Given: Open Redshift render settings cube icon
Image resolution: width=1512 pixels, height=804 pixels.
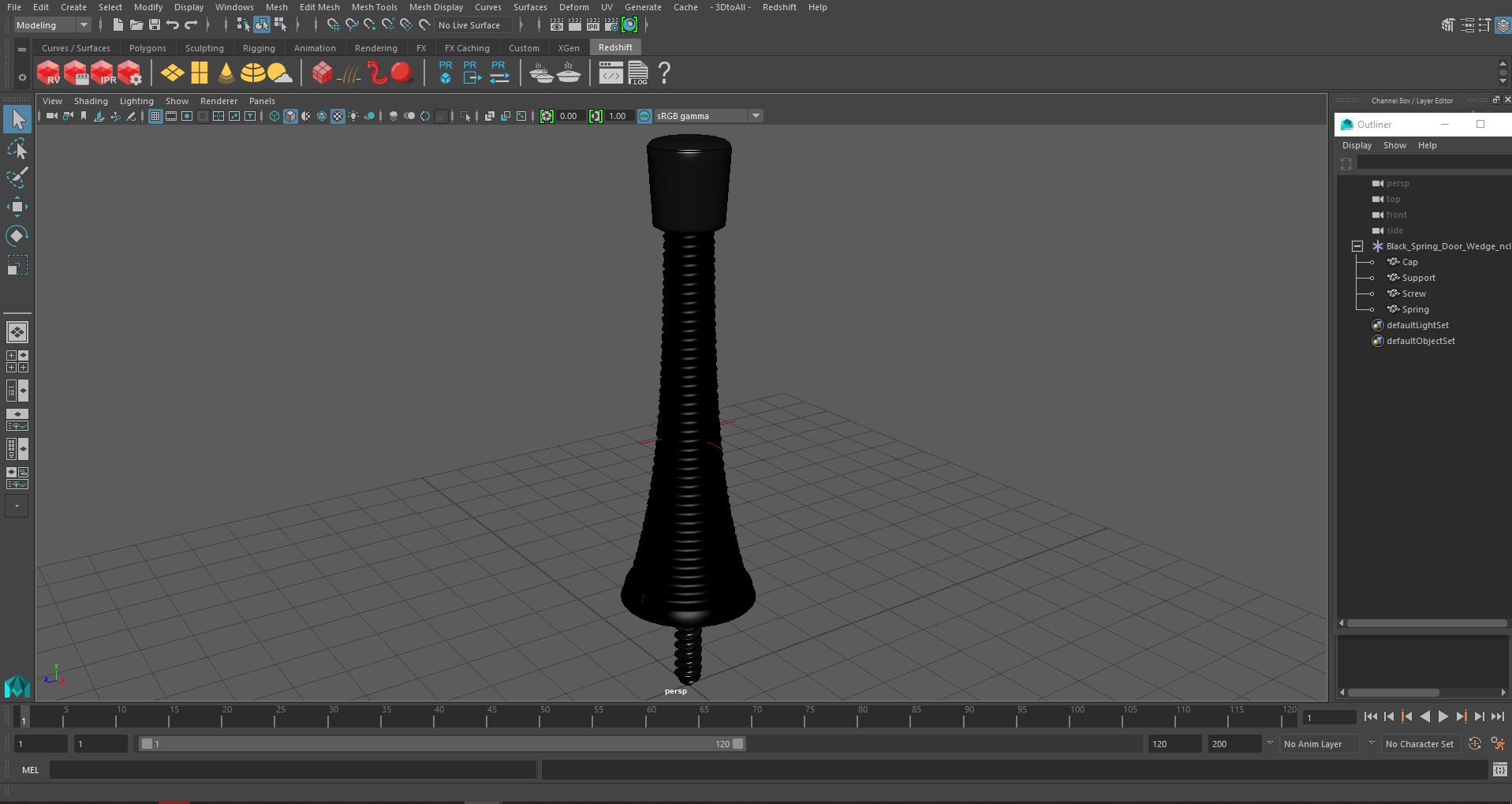Looking at the screenshot, I should [129, 73].
